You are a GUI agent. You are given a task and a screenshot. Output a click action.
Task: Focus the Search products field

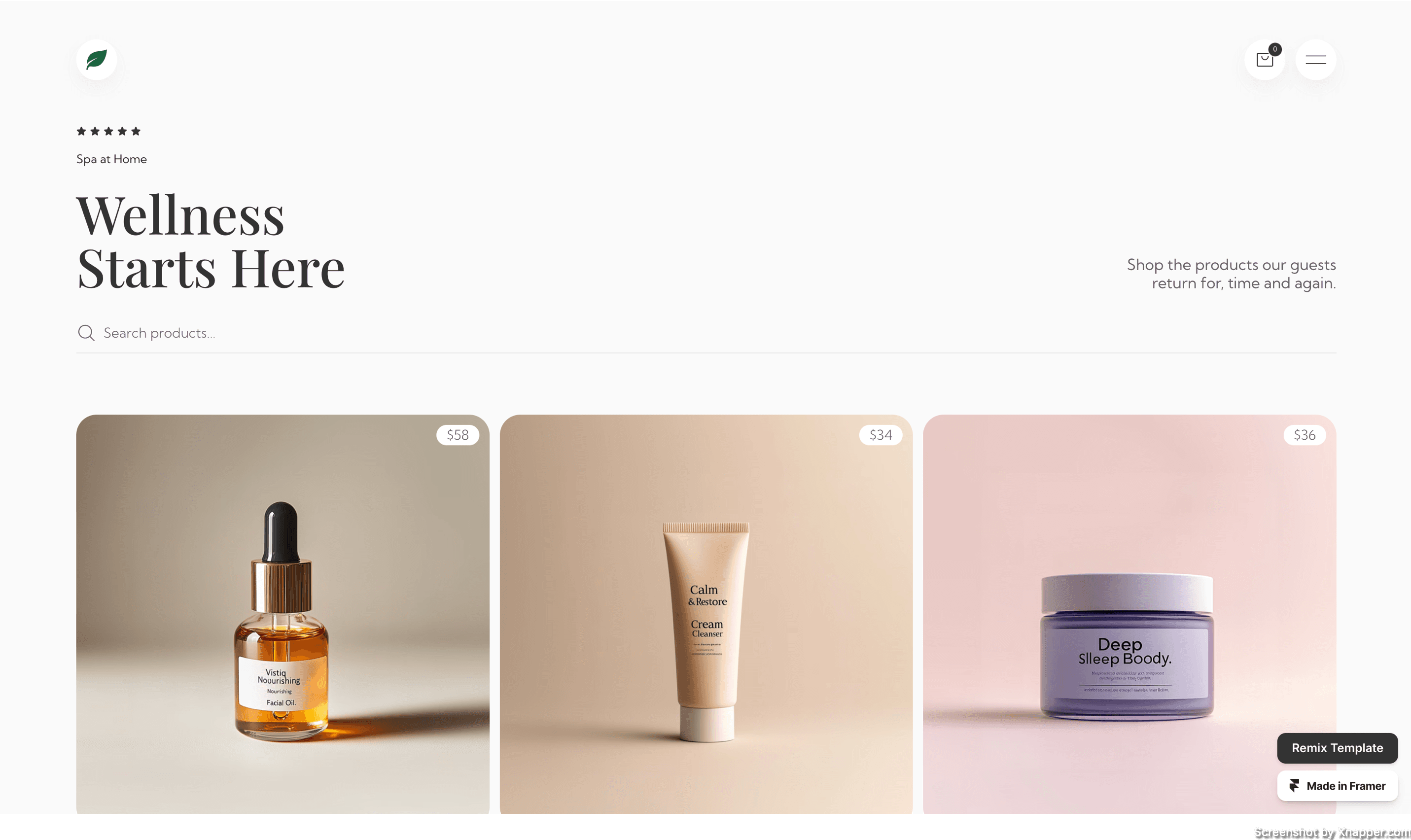tap(706, 333)
